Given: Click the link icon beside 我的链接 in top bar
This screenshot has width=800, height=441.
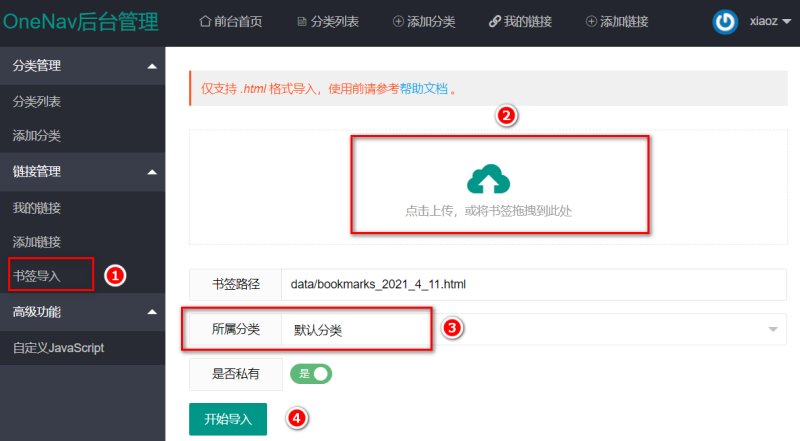Looking at the screenshot, I should 494,21.
